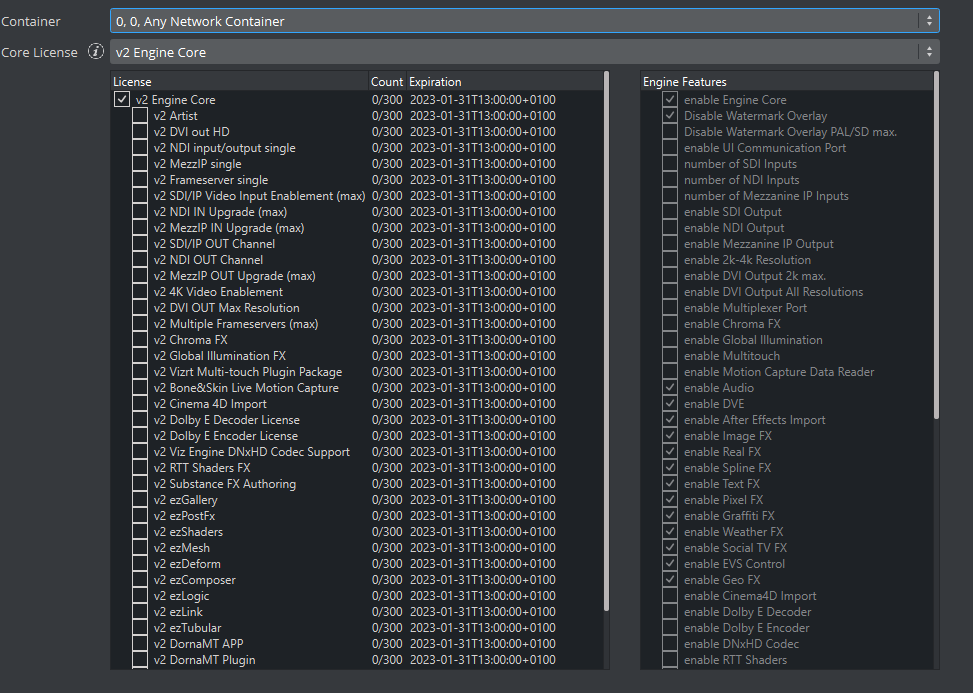This screenshot has width=973, height=693.
Task: Click the license list vertical scrollbar
Action: (x=605, y=340)
